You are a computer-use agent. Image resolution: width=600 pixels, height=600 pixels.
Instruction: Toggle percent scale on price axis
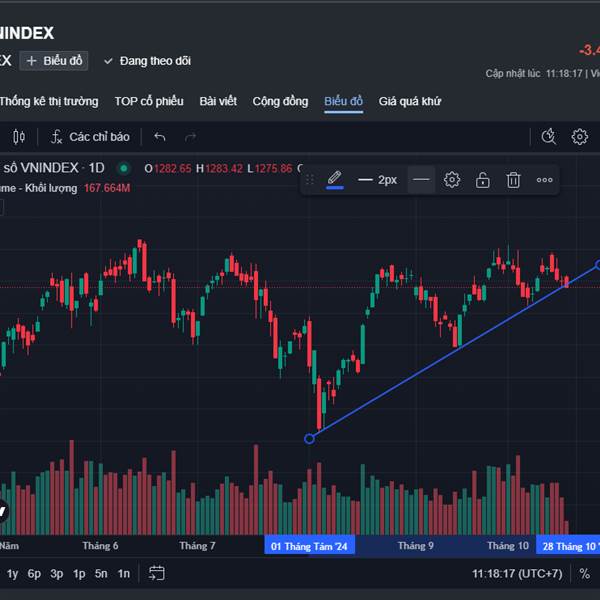click(x=584, y=574)
